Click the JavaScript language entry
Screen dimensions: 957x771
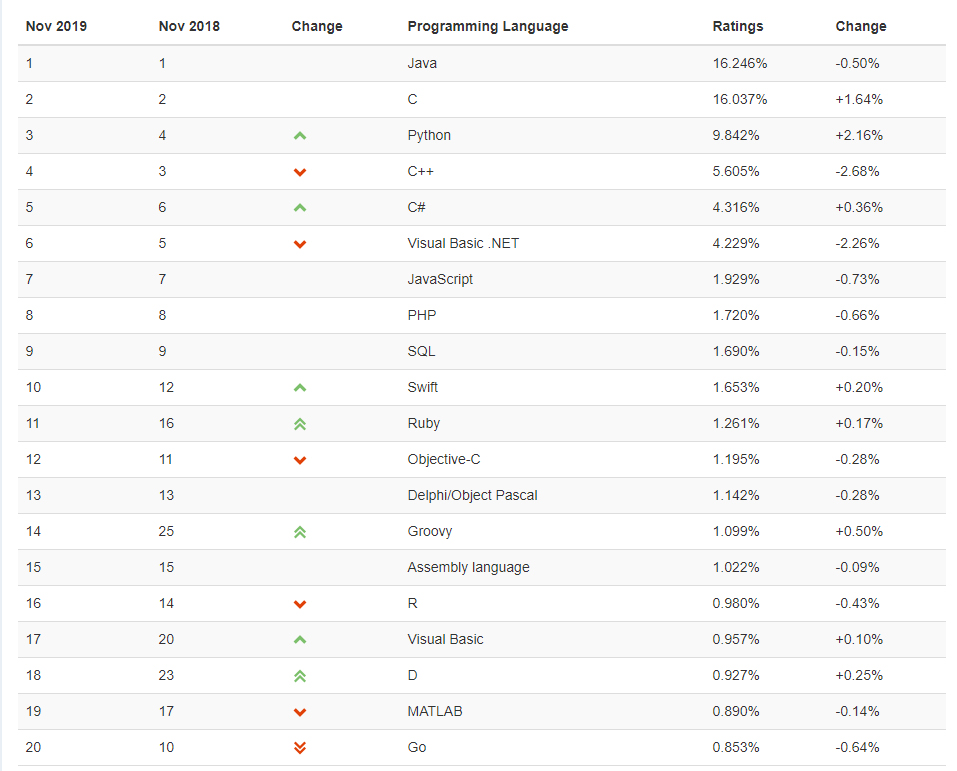[440, 279]
